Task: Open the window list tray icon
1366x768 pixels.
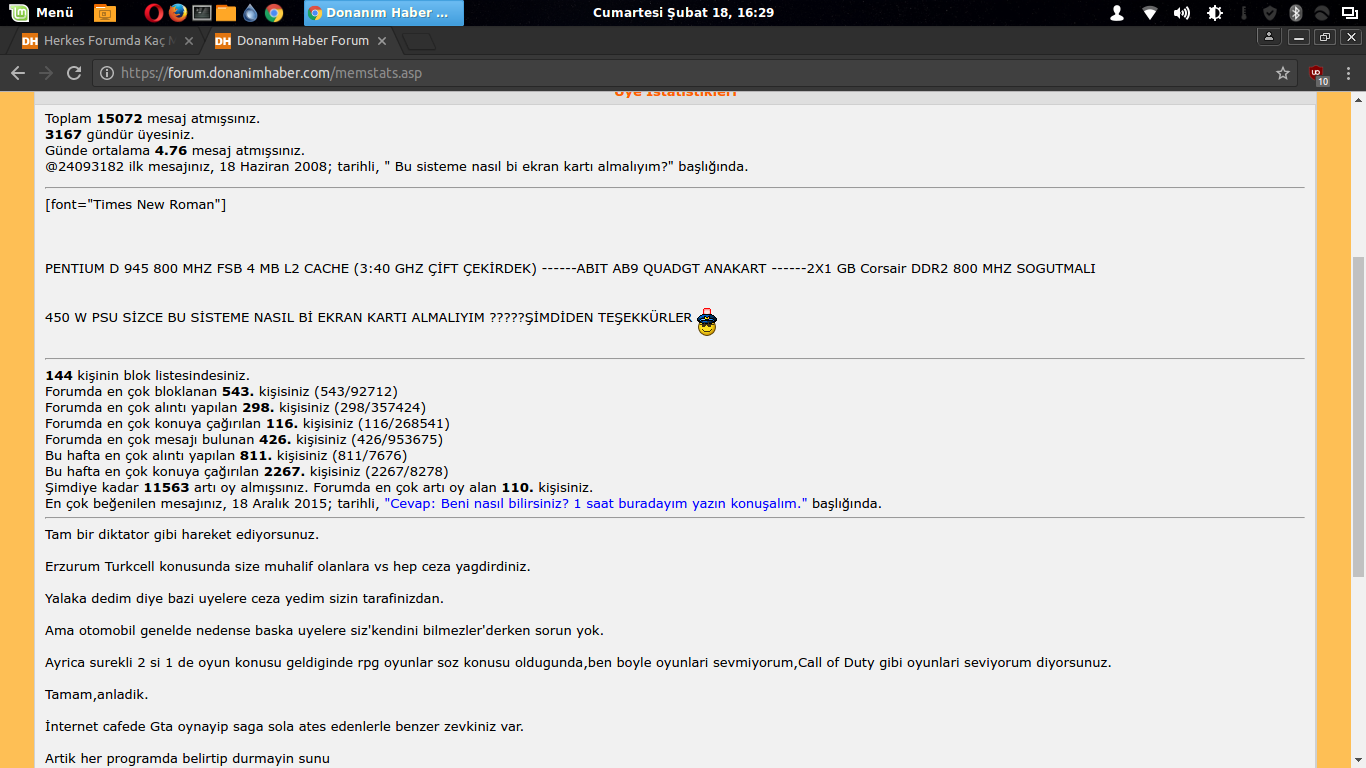Action: click(1349, 13)
